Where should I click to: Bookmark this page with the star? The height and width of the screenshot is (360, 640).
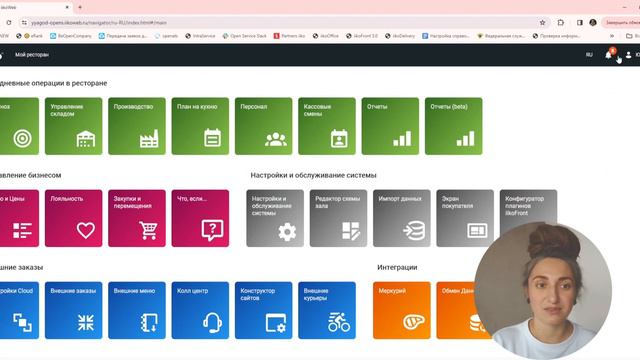click(542, 23)
